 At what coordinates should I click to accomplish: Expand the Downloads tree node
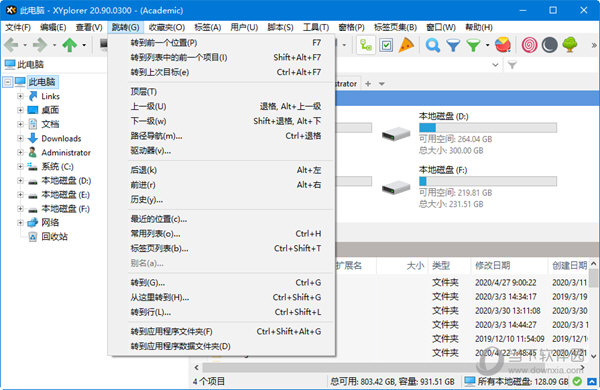pyautogui.click(x=20, y=138)
